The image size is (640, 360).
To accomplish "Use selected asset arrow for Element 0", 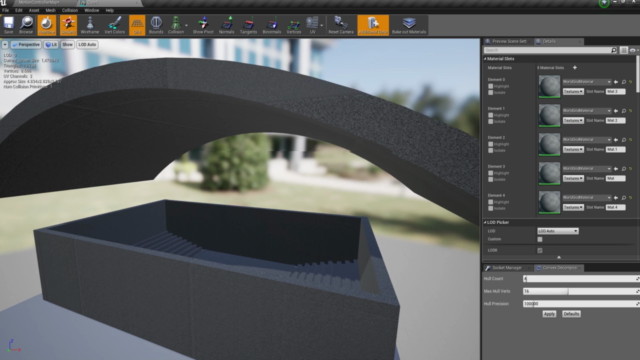I will pyautogui.click(x=616, y=82).
